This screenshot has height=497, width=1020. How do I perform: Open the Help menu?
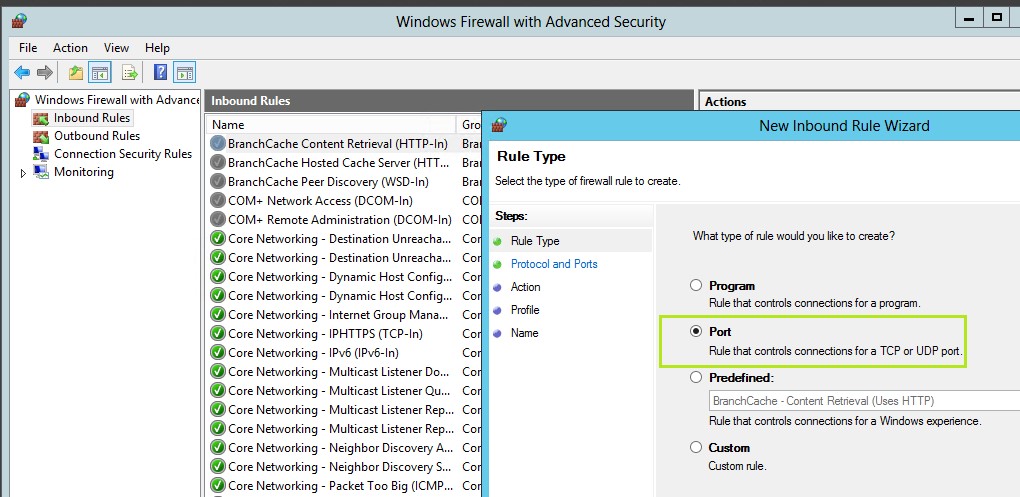tap(157, 47)
